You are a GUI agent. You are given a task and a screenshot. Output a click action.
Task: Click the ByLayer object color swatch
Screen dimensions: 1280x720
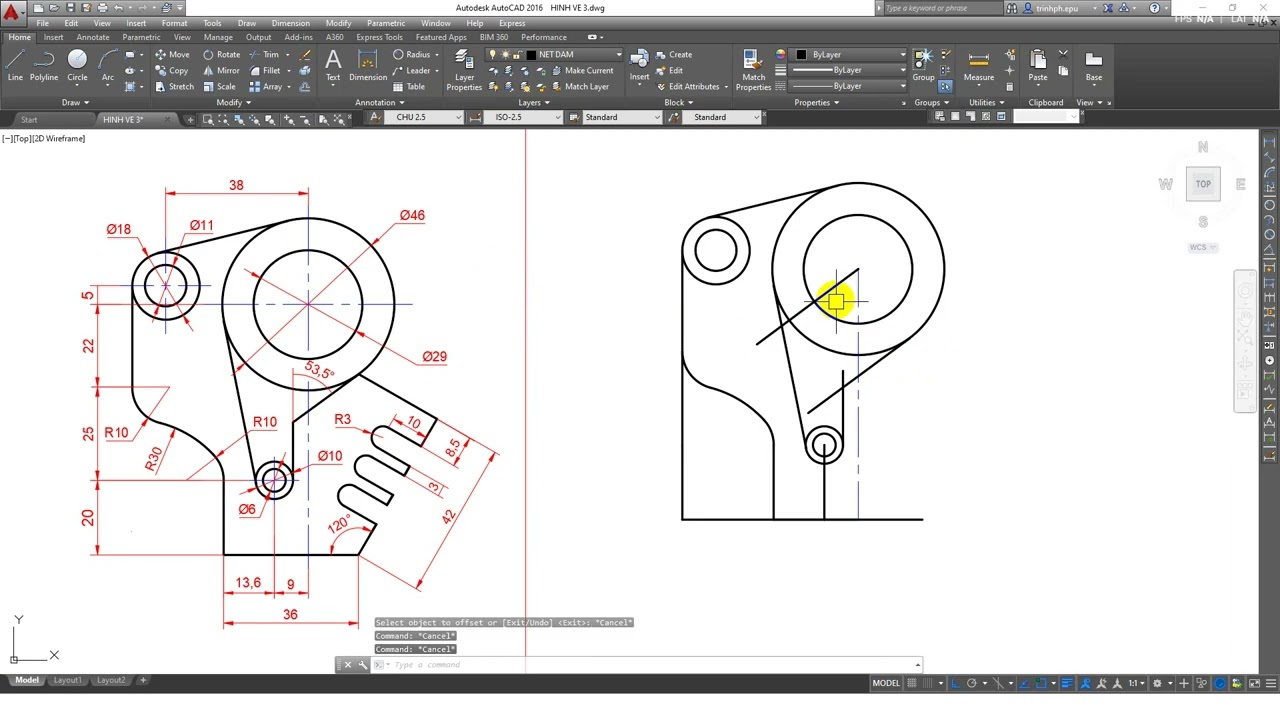[801, 55]
